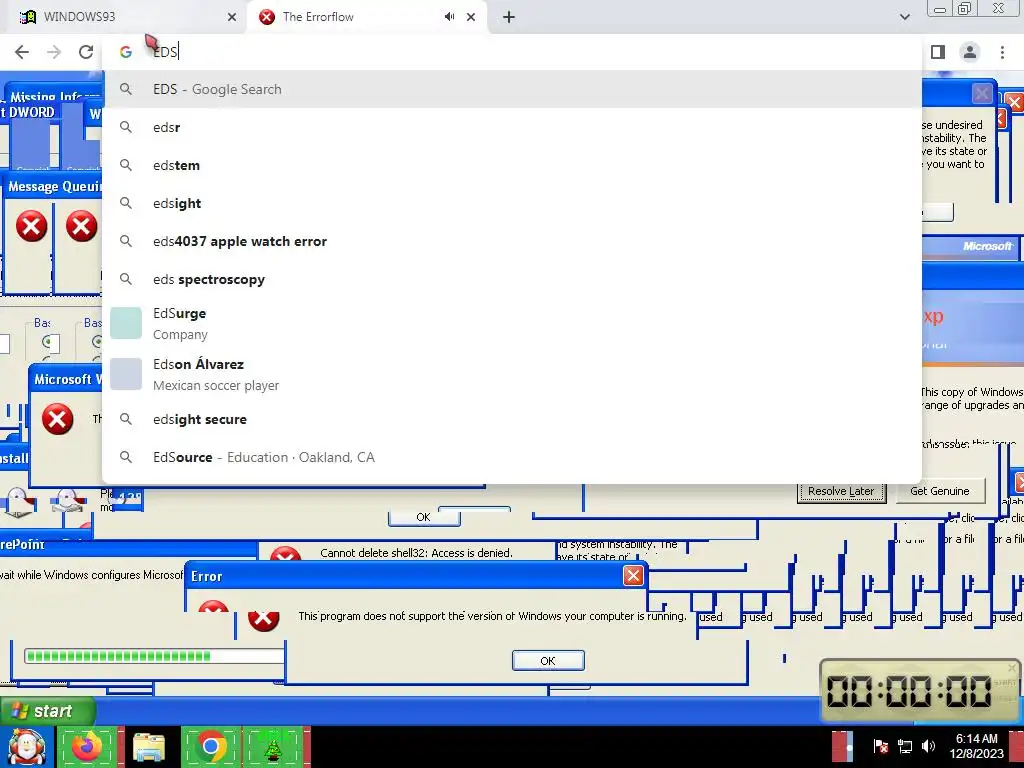This screenshot has width=1024, height=768.
Task: Click the browser forward arrow
Action: 54,52
